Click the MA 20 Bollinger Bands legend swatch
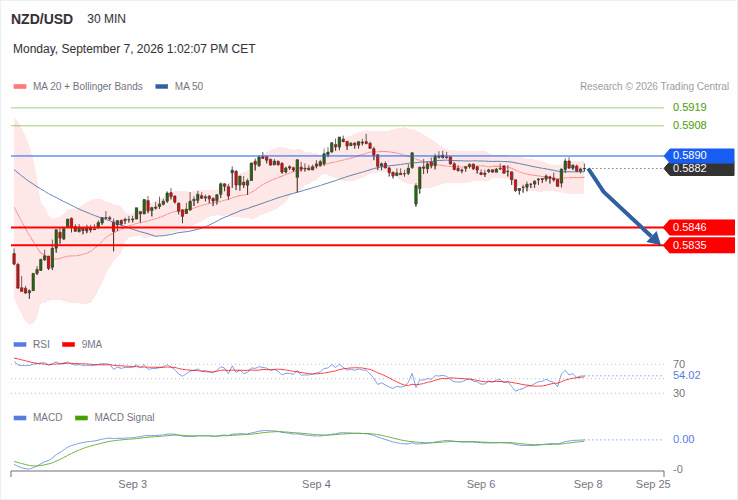 pyautogui.click(x=20, y=87)
